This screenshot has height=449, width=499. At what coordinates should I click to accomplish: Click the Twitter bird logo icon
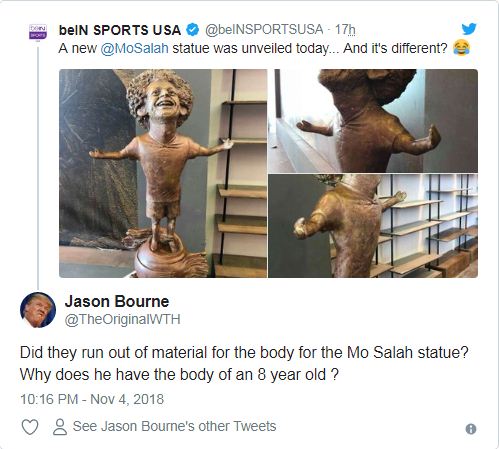[x=469, y=29]
